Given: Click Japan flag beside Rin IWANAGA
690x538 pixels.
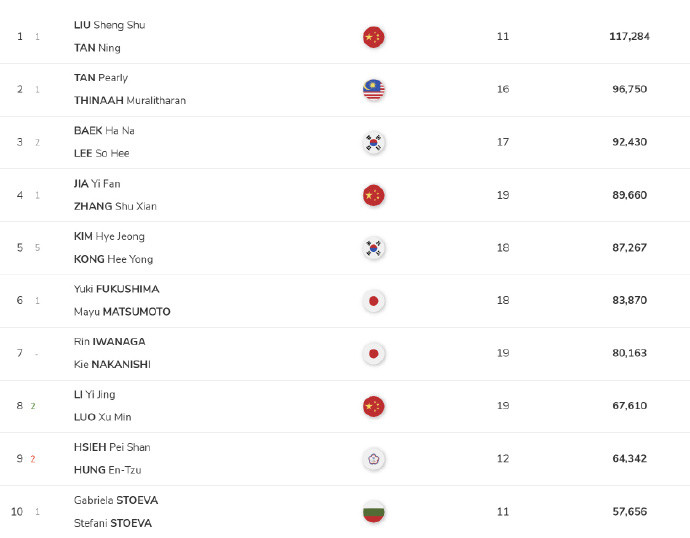Looking at the screenshot, I should (373, 353).
